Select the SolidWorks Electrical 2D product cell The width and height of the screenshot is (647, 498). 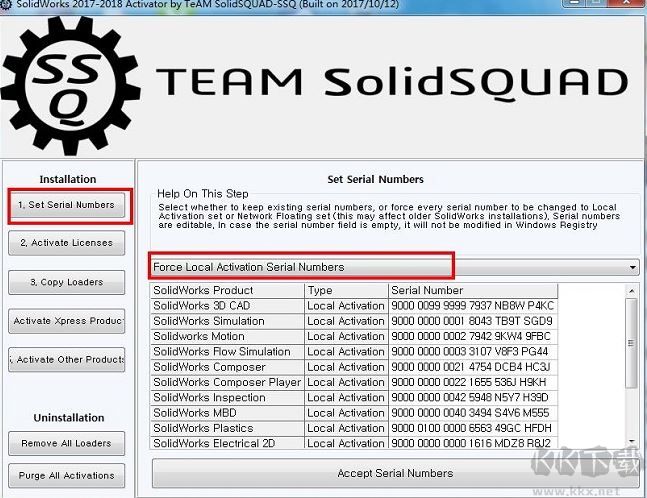coord(227,443)
